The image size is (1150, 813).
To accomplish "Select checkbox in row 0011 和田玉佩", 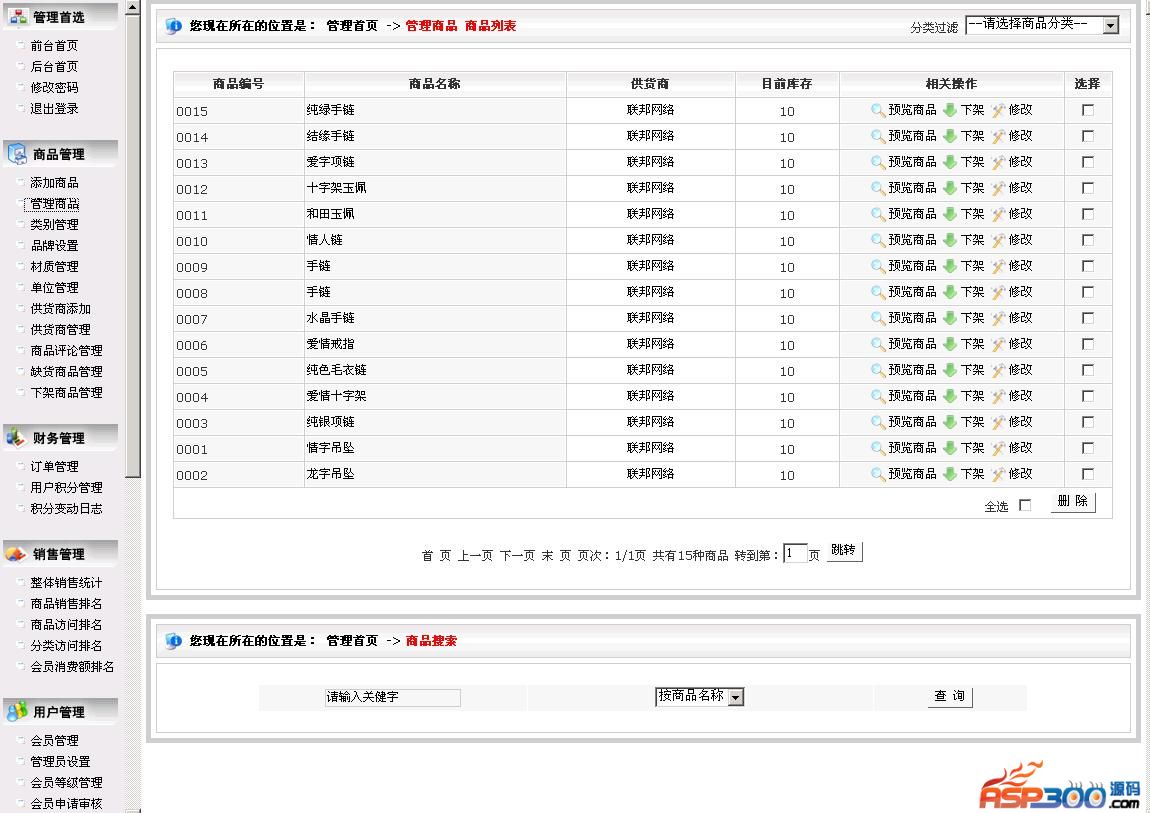I will (x=1088, y=214).
